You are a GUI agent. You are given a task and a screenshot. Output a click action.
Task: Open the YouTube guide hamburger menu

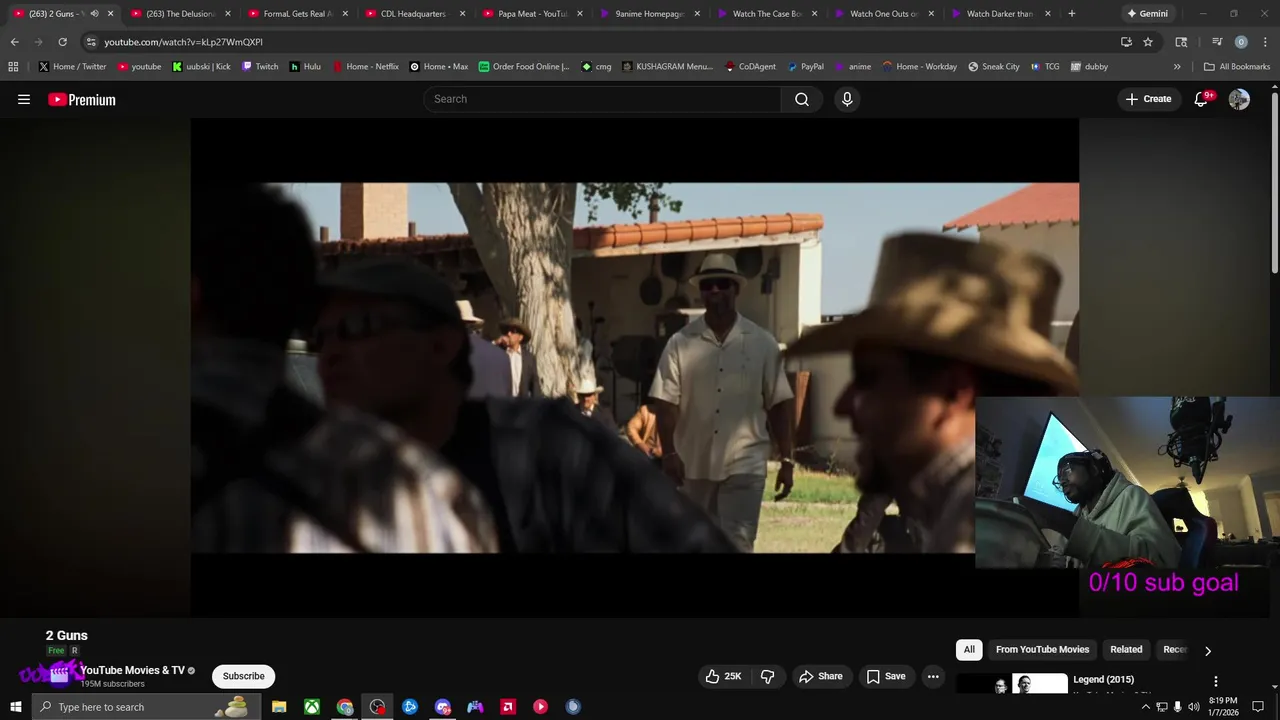24,99
